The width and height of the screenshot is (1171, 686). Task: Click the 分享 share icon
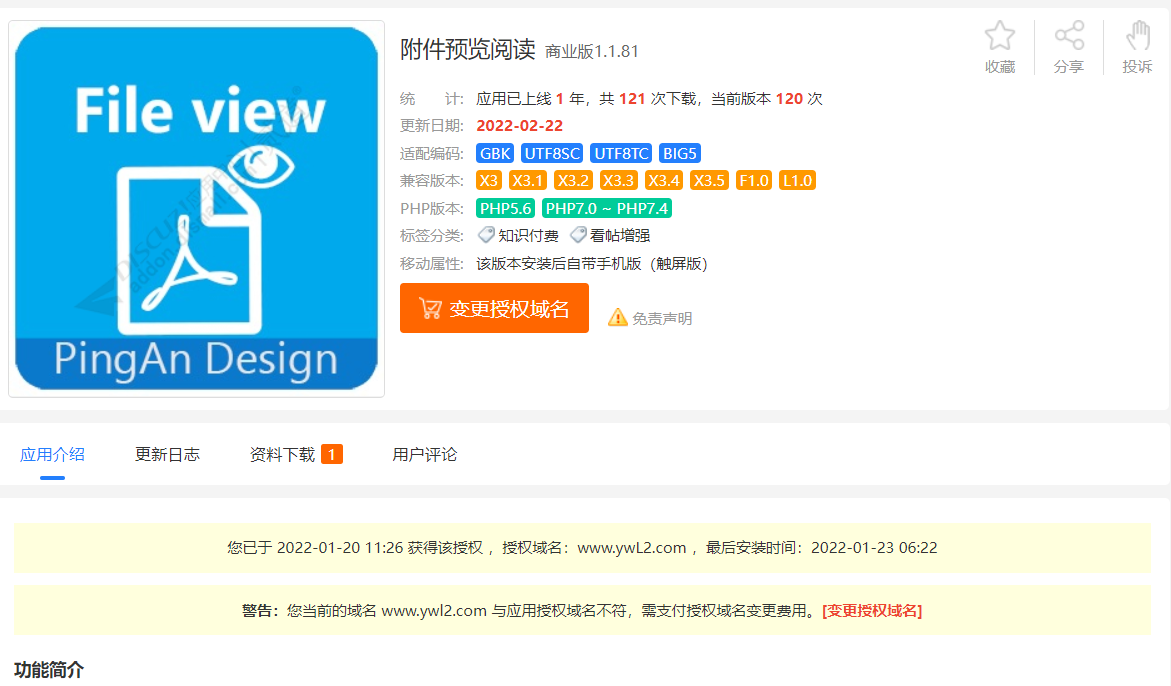coord(1069,37)
